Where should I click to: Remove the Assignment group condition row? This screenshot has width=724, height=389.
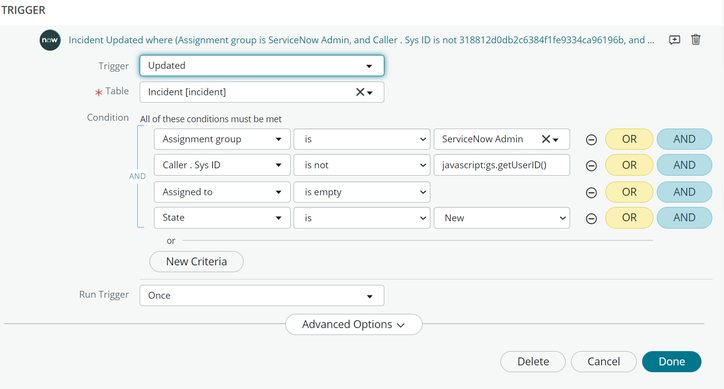[591, 140]
